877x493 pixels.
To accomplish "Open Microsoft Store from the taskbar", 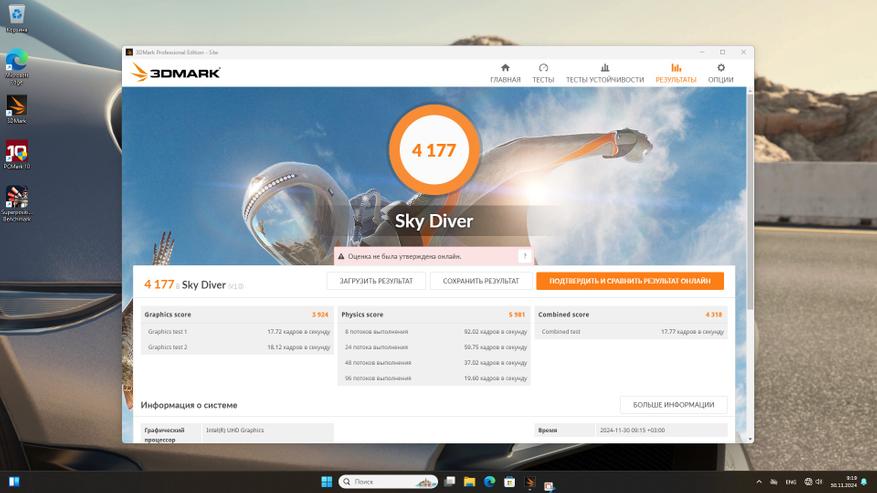I will 510,481.
